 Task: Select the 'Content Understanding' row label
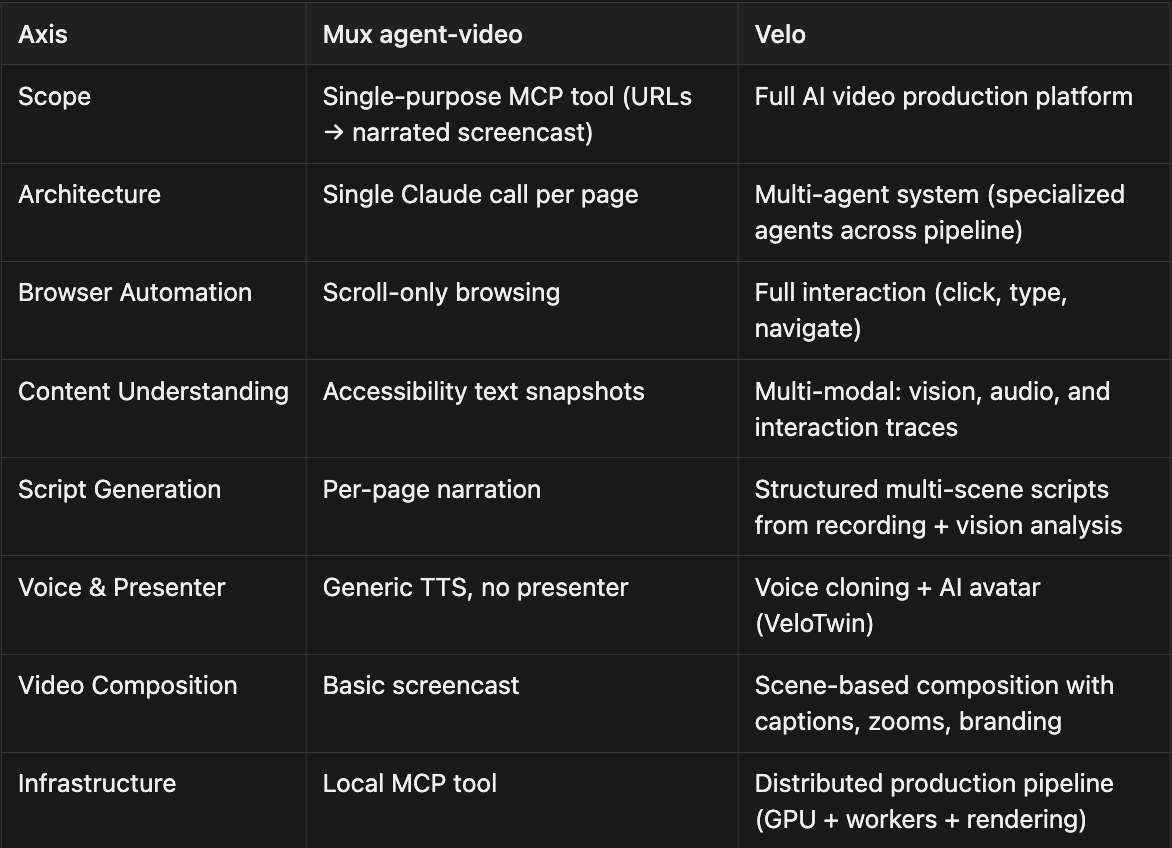pos(153,391)
